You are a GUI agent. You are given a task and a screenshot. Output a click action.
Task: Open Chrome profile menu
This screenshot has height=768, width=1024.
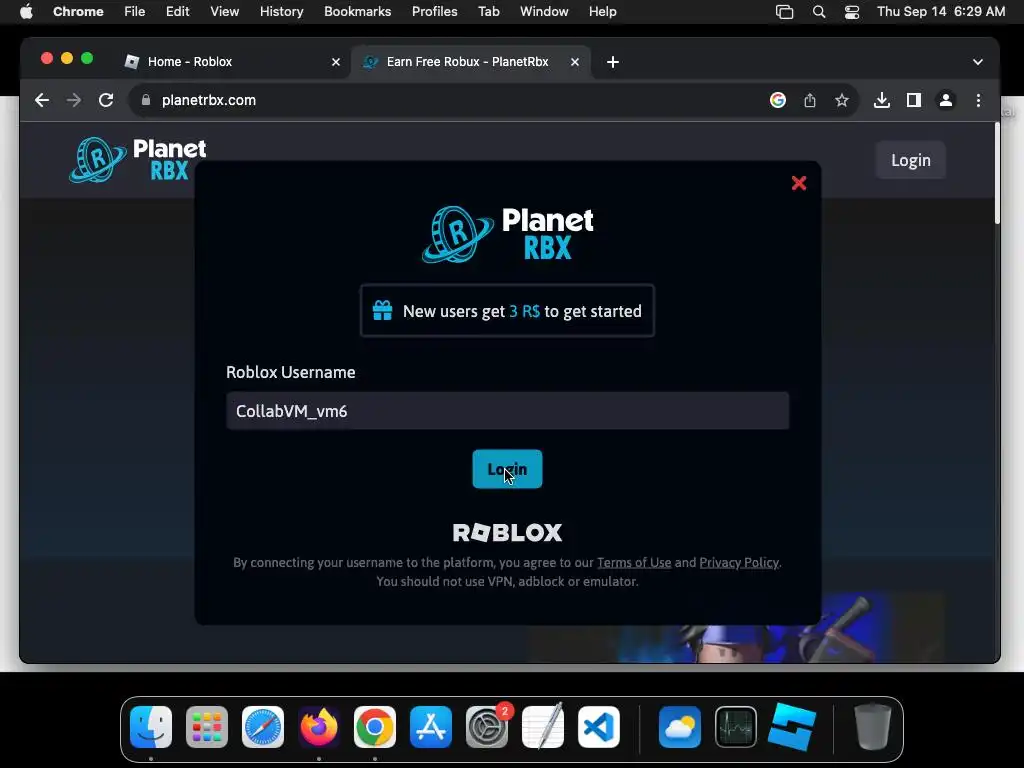click(946, 100)
